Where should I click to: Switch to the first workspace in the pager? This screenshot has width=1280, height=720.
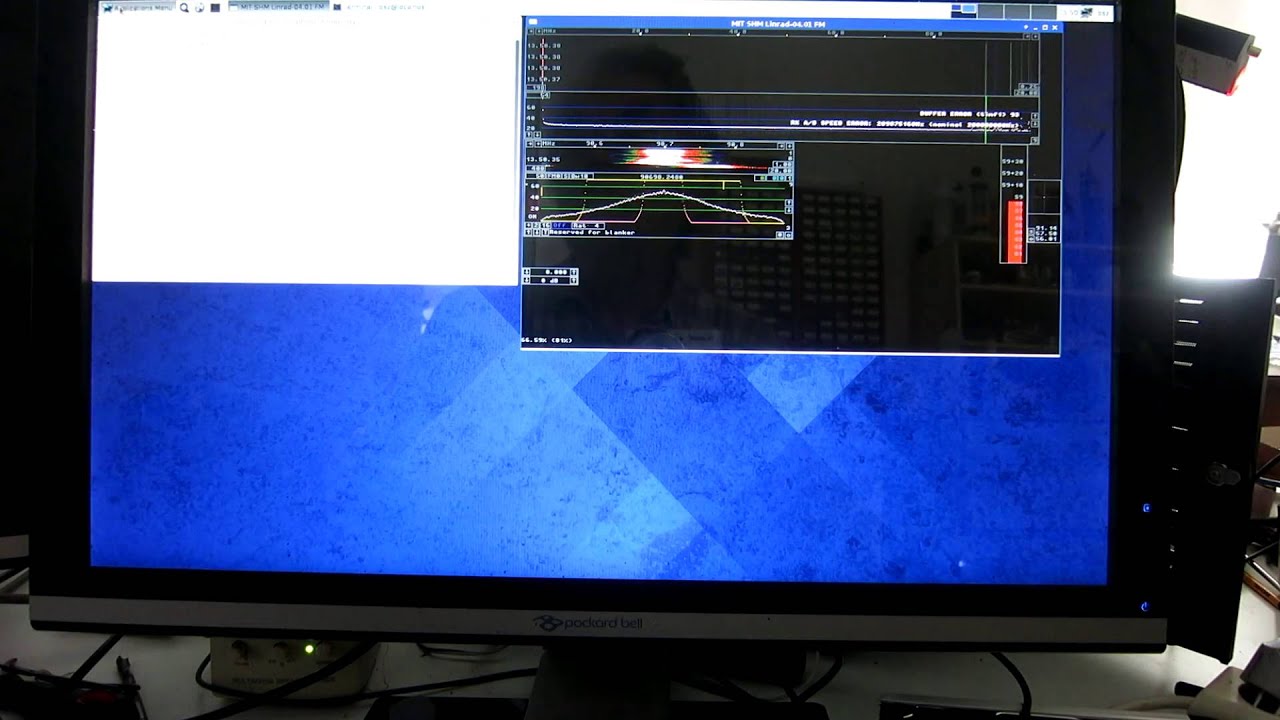tap(963, 10)
